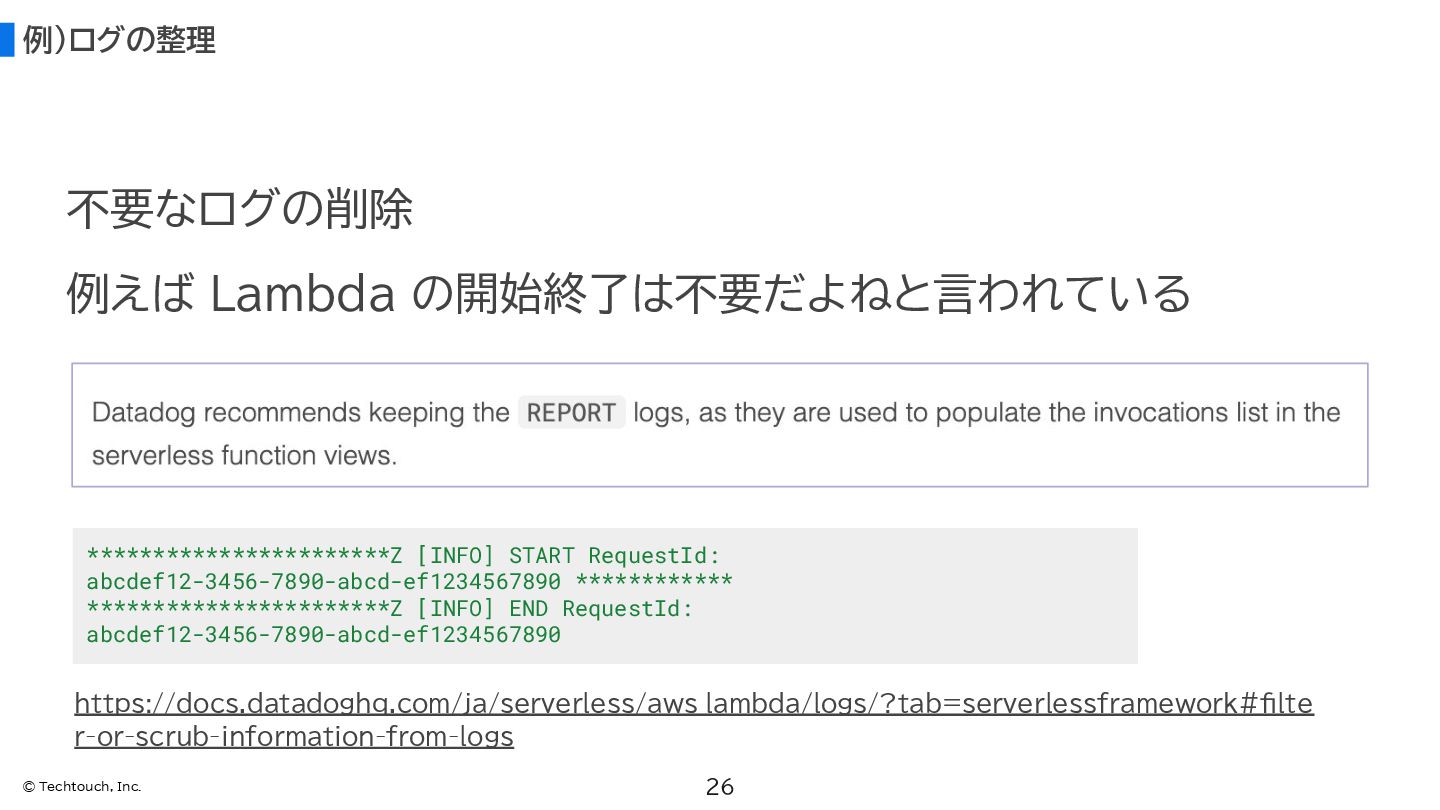The image size is (1440, 810).
Task: Click the REPORT code label in the quote
Action: tap(571, 412)
